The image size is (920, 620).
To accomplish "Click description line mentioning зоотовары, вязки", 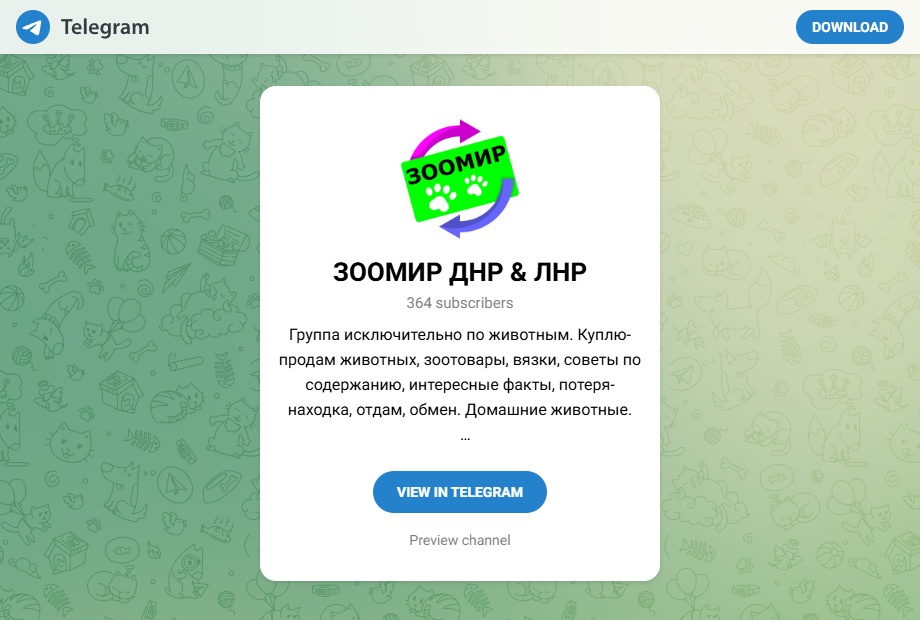I will [x=460, y=360].
